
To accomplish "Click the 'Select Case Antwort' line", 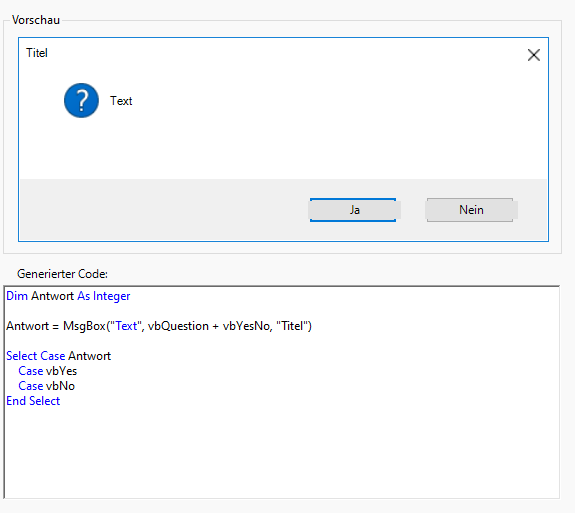I will [58, 356].
